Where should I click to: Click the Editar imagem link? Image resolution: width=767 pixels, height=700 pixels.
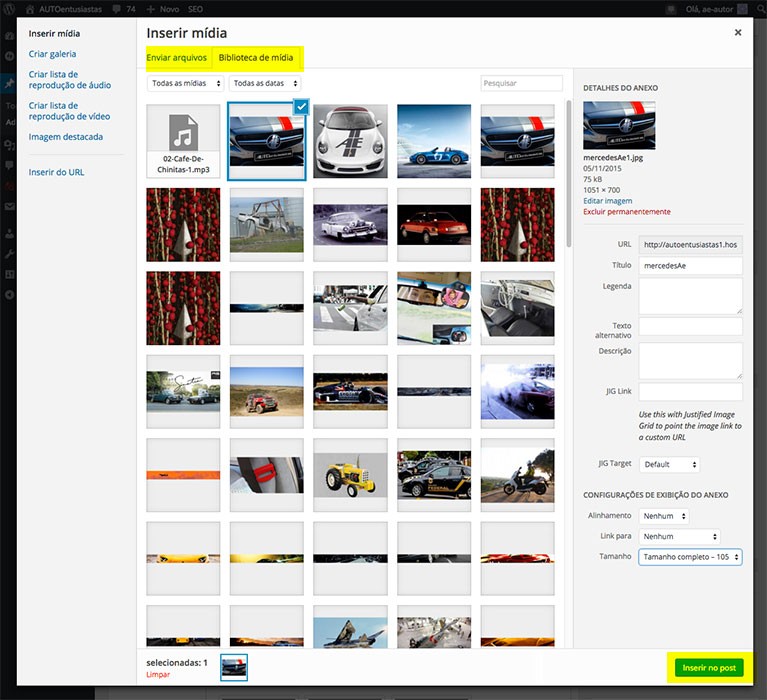point(607,201)
